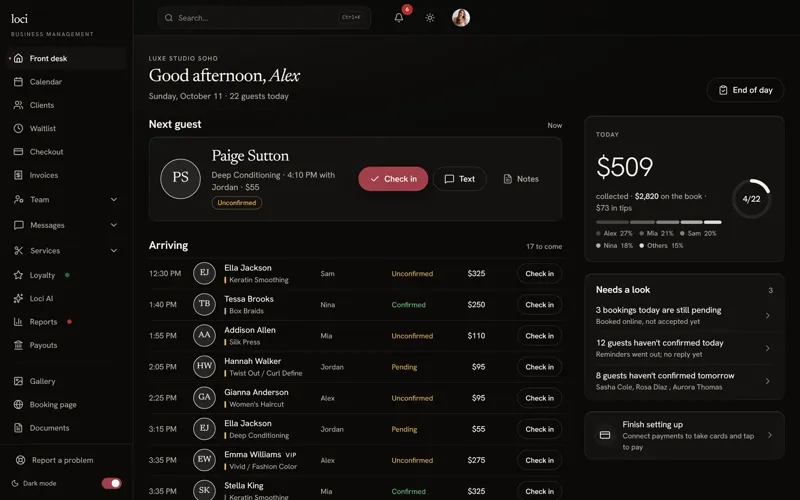The height and width of the screenshot is (500, 800).
Task: Click the staff revenue share progress bar
Action: (659, 222)
